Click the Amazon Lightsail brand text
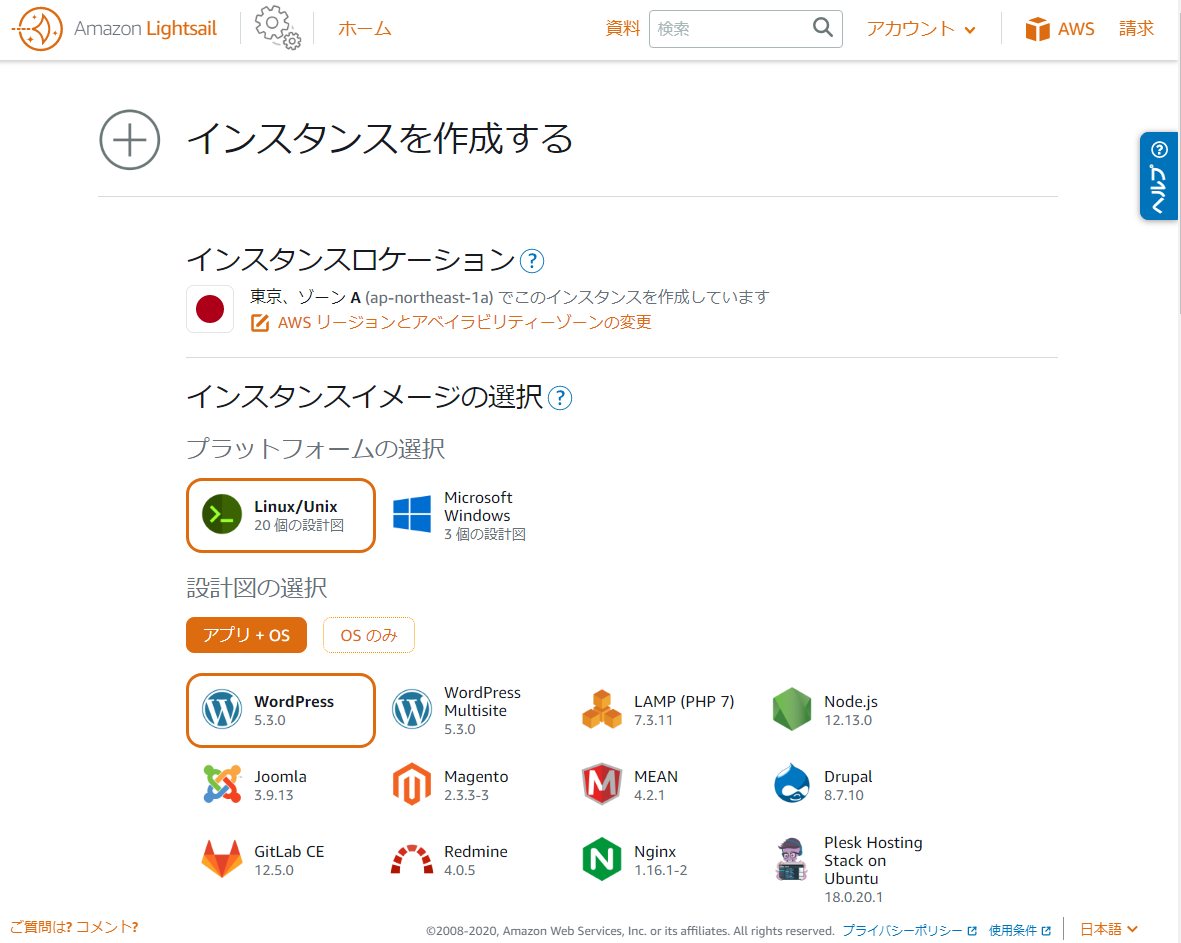 (x=145, y=29)
